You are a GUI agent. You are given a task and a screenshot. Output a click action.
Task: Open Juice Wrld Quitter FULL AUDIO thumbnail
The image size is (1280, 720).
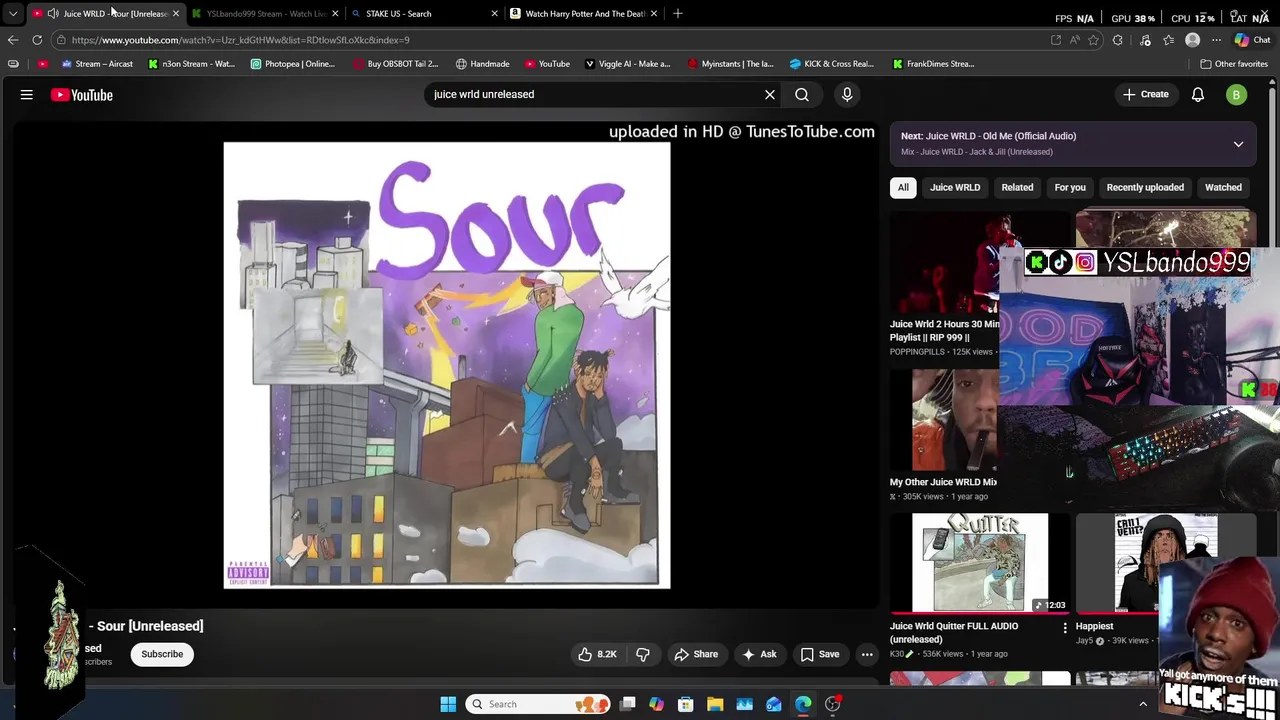coord(980,563)
